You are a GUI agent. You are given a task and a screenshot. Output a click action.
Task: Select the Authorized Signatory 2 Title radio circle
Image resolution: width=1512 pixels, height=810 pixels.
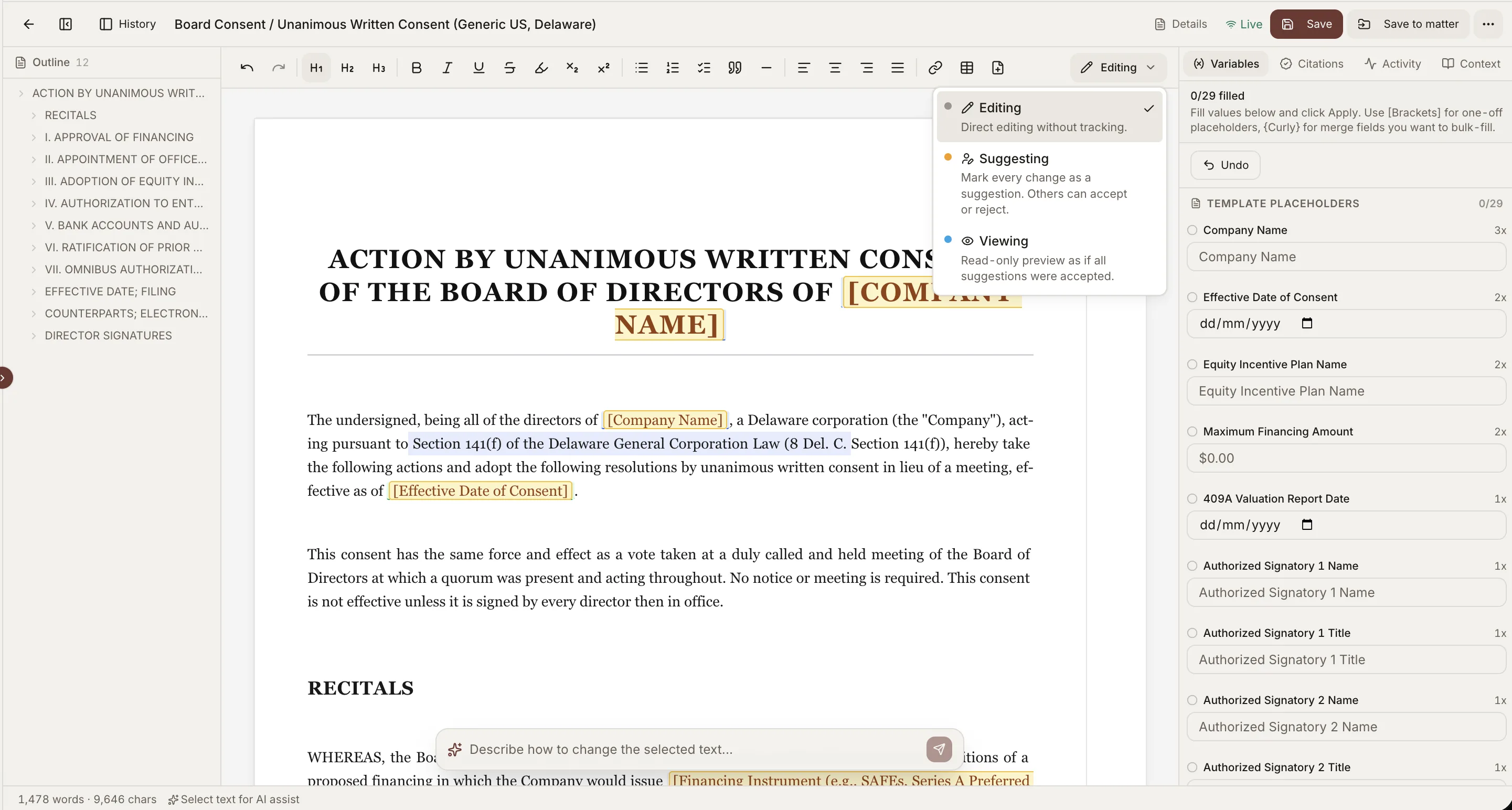point(1192,767)
